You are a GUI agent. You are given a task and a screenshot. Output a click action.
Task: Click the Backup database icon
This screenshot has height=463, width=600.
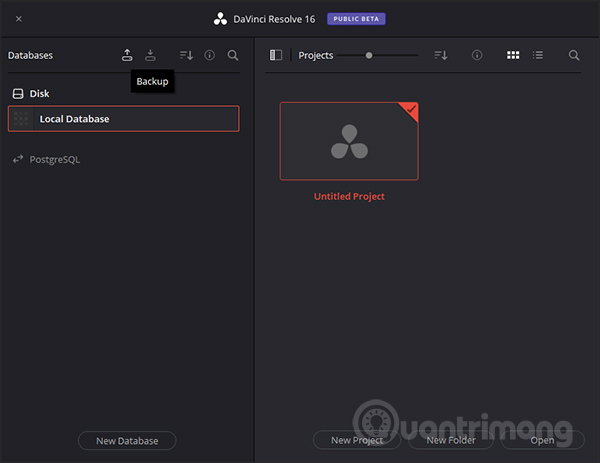pos(127,55)
